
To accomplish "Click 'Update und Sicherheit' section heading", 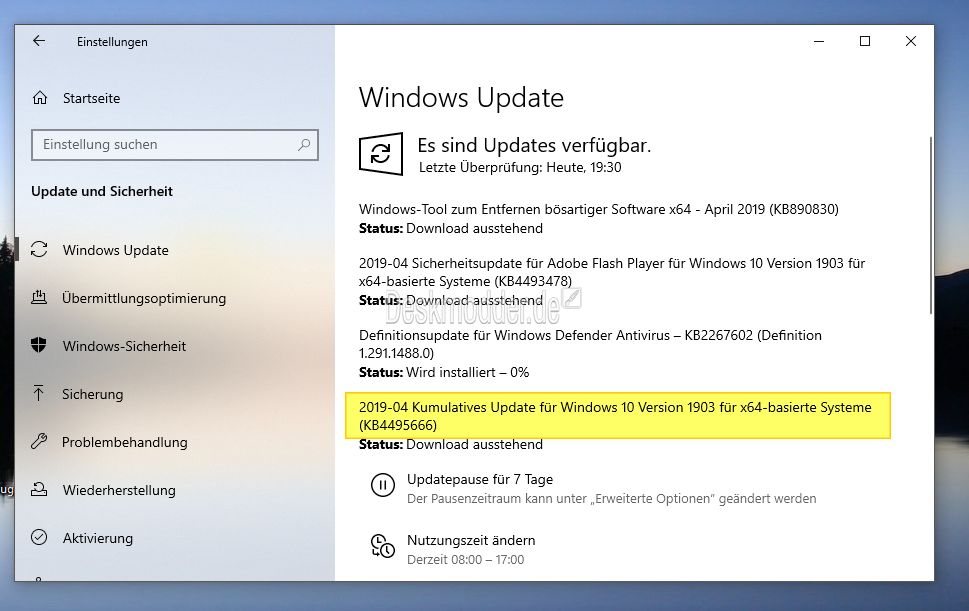I will pyautogui.click(x=102, y=192).
